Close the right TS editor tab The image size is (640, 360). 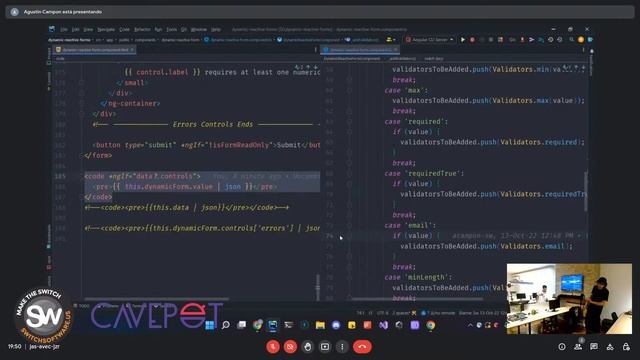(396, 50)
